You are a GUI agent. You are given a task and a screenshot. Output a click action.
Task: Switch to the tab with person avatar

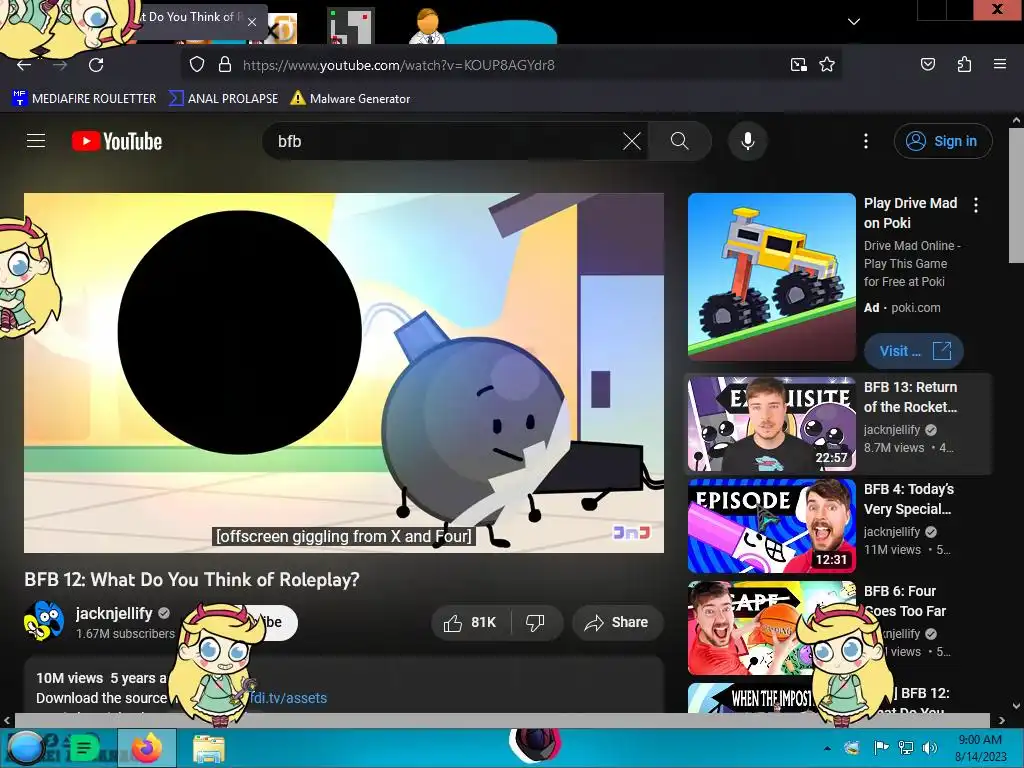click(x=428, y=26)
